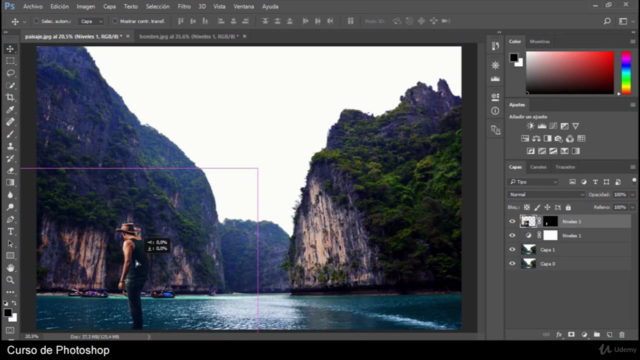The height and width of the screenshot is (360, 640).
Task: Select the Brush tool
Action: 11,134
